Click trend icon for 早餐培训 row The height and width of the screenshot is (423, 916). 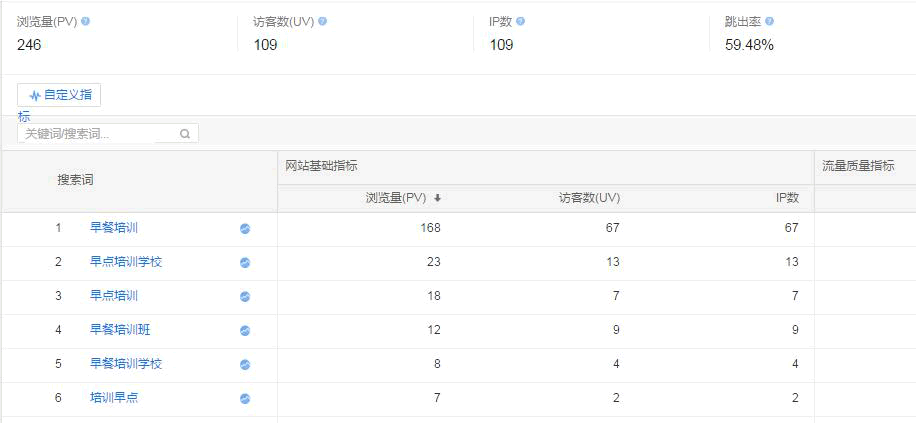[245, 229]
